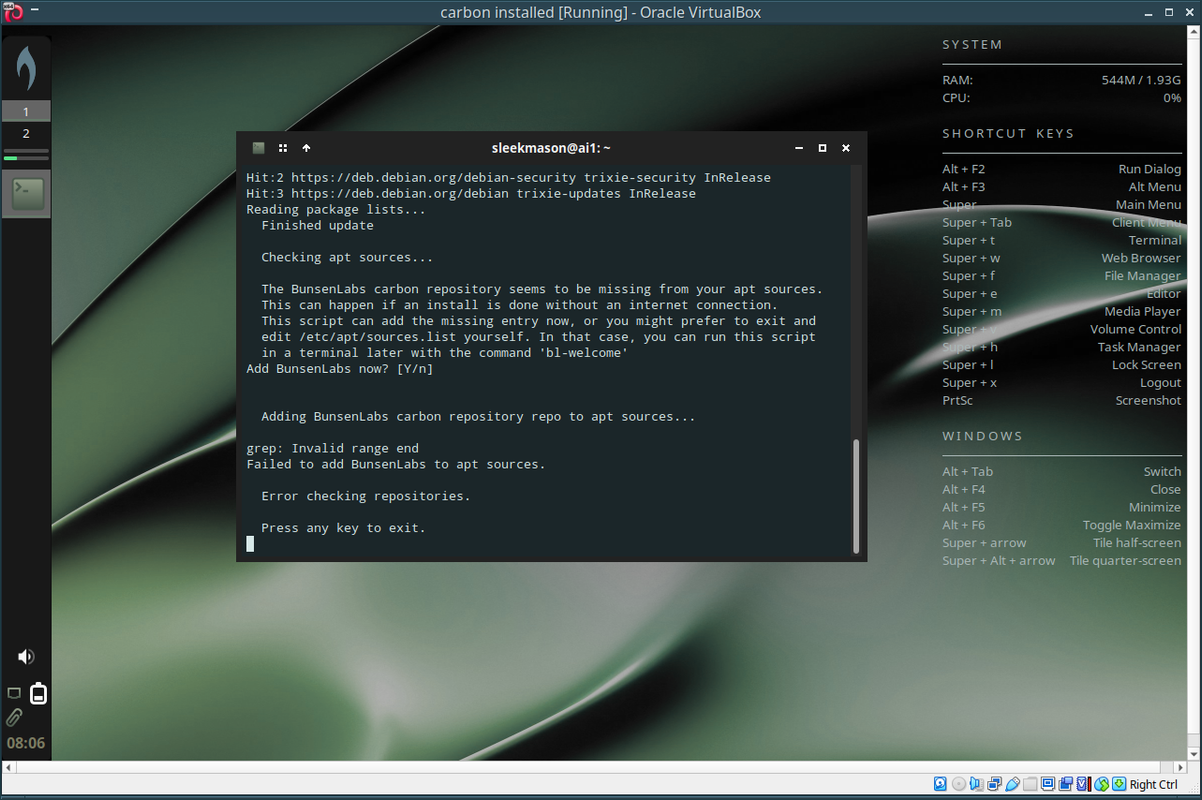Image resolution: width=1202 pixels, height=800 pixels.
Task: Click the terminal titlebar up-arrow shade icon
Action: (x=306, y=148)
